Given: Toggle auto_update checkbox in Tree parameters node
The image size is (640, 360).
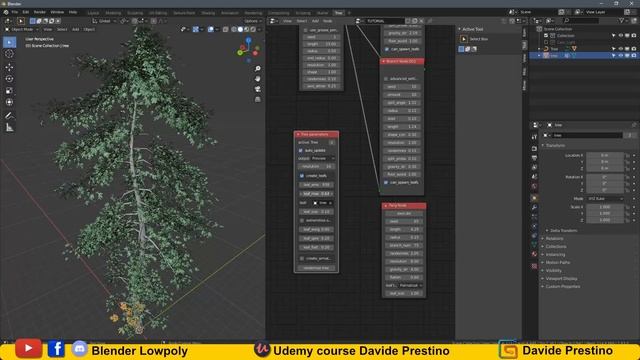Looking at the screenshot, I should pyautogui.click(x=301, y=150).
